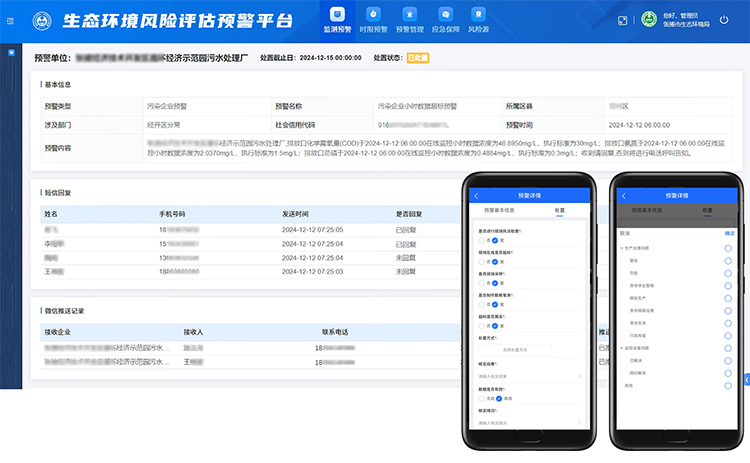Click the 手机号码 column header

tap(172, 214)
